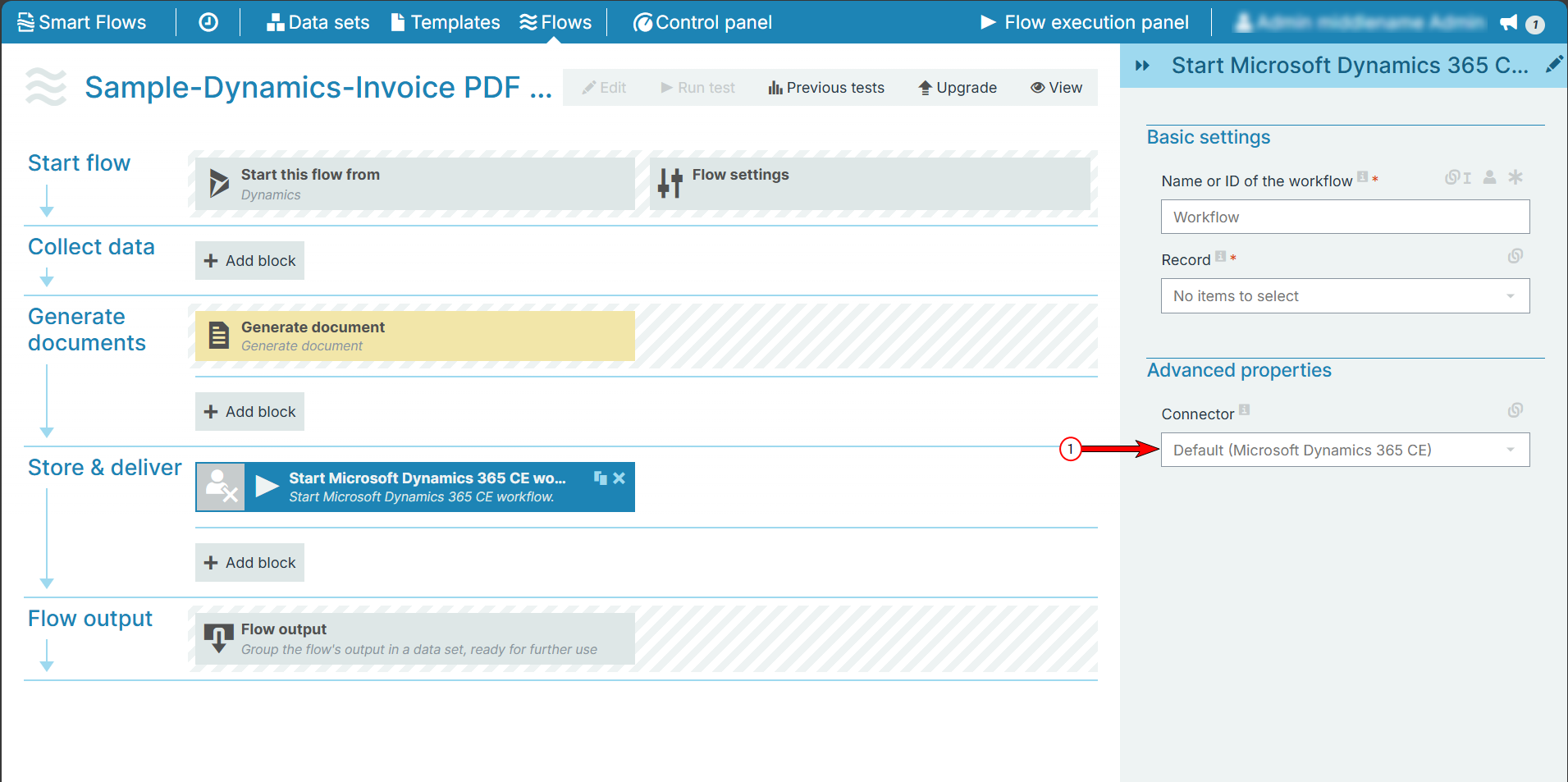The height and width of the screenshot is (782, 1568).
Task: Click the notification count badge
Action: (1535, 25)
